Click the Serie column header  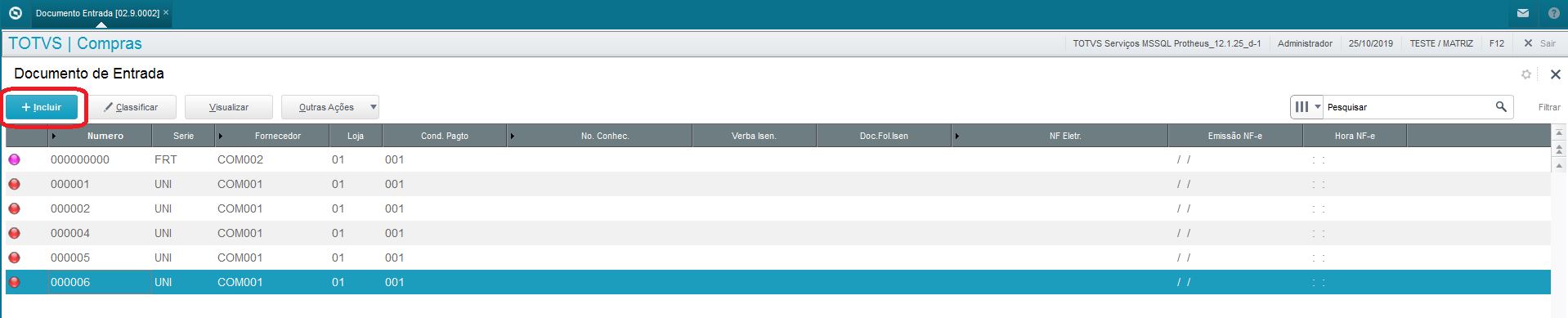click(x=183, y=136)
